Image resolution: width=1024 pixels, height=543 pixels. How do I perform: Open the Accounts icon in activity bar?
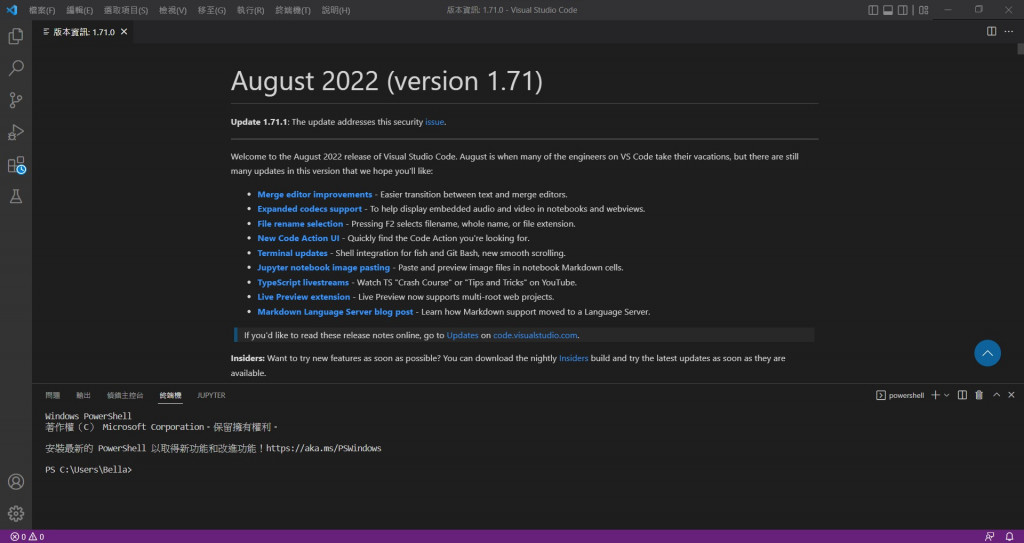16,482
